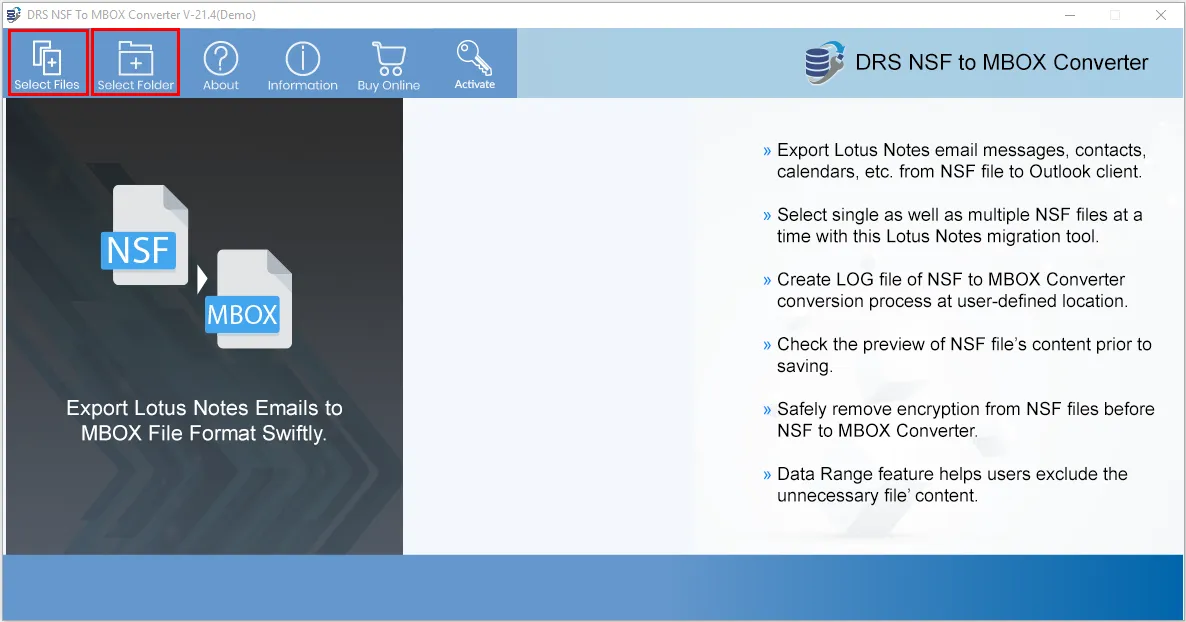Image resolution: width=1186 pixels, height=622 pixels.
Task: Click the 'Export Lotus Notes email messages' bullet
Action: (961, 160)
